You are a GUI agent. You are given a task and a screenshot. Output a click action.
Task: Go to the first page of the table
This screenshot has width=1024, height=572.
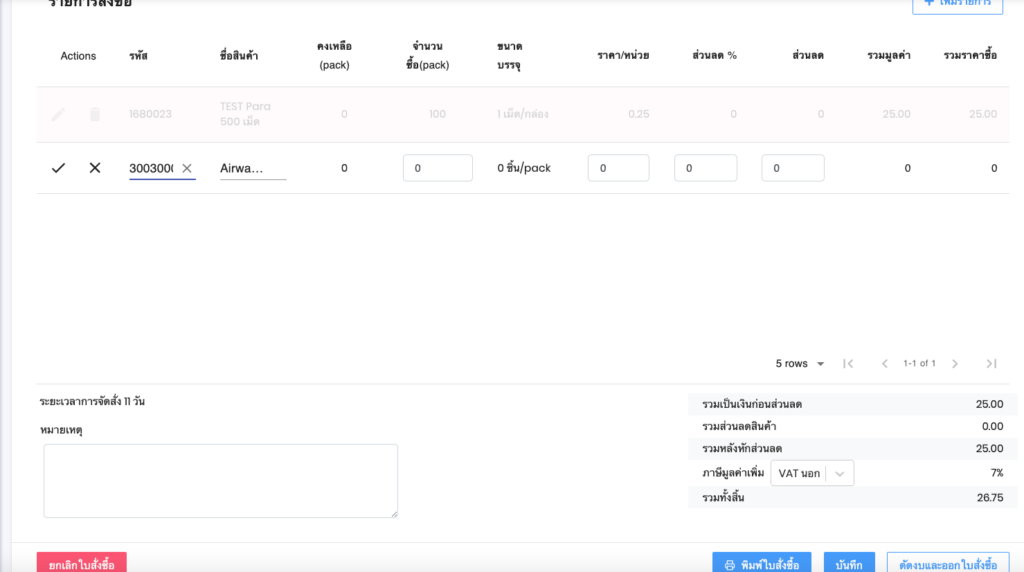[848, 363]
